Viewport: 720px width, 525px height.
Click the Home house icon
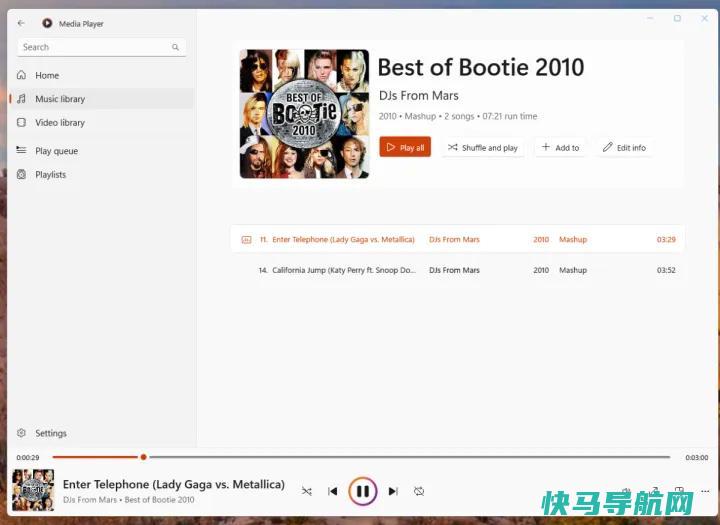click(21, 75)
